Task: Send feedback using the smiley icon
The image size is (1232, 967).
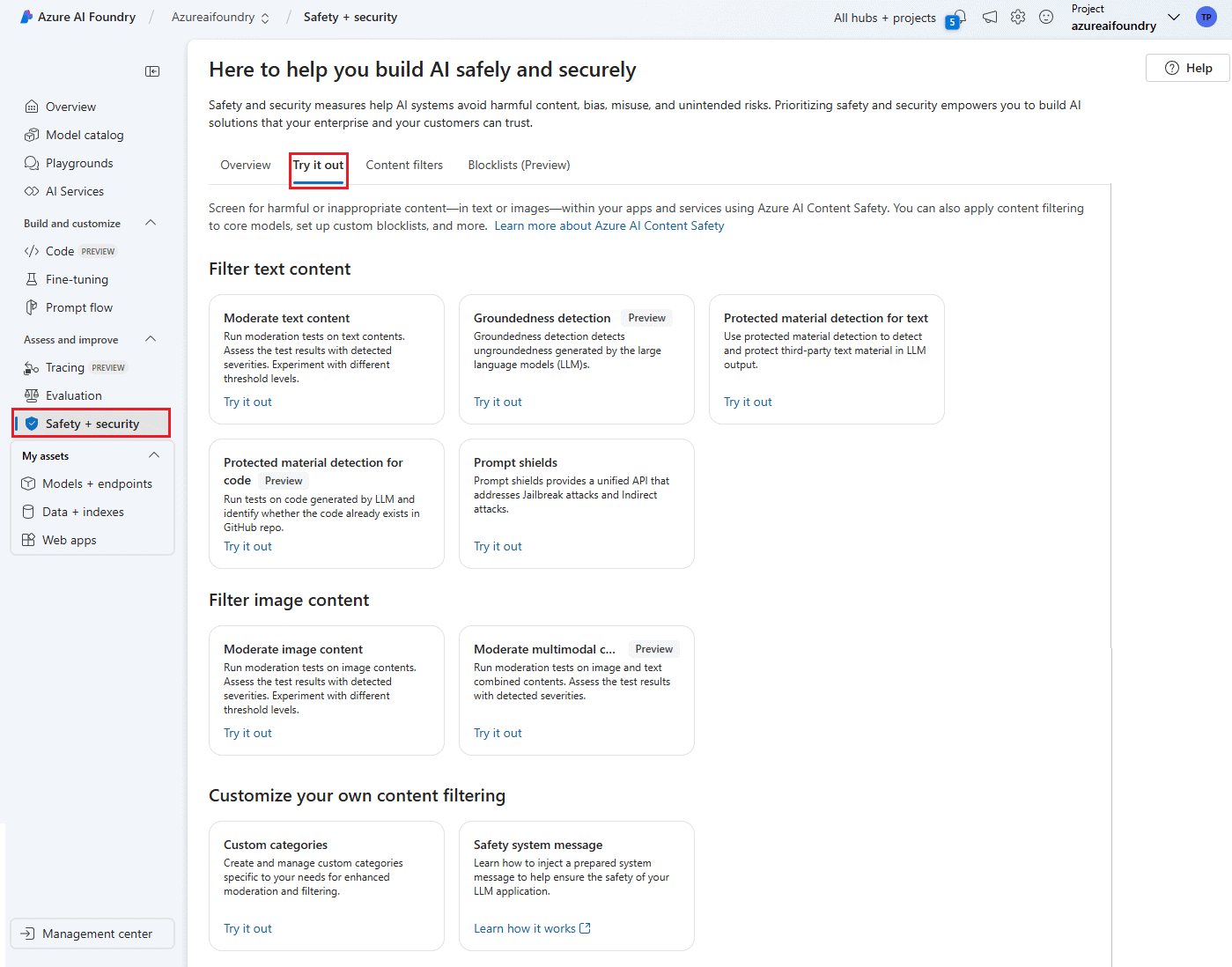Action: click(x=1046, y=17)
